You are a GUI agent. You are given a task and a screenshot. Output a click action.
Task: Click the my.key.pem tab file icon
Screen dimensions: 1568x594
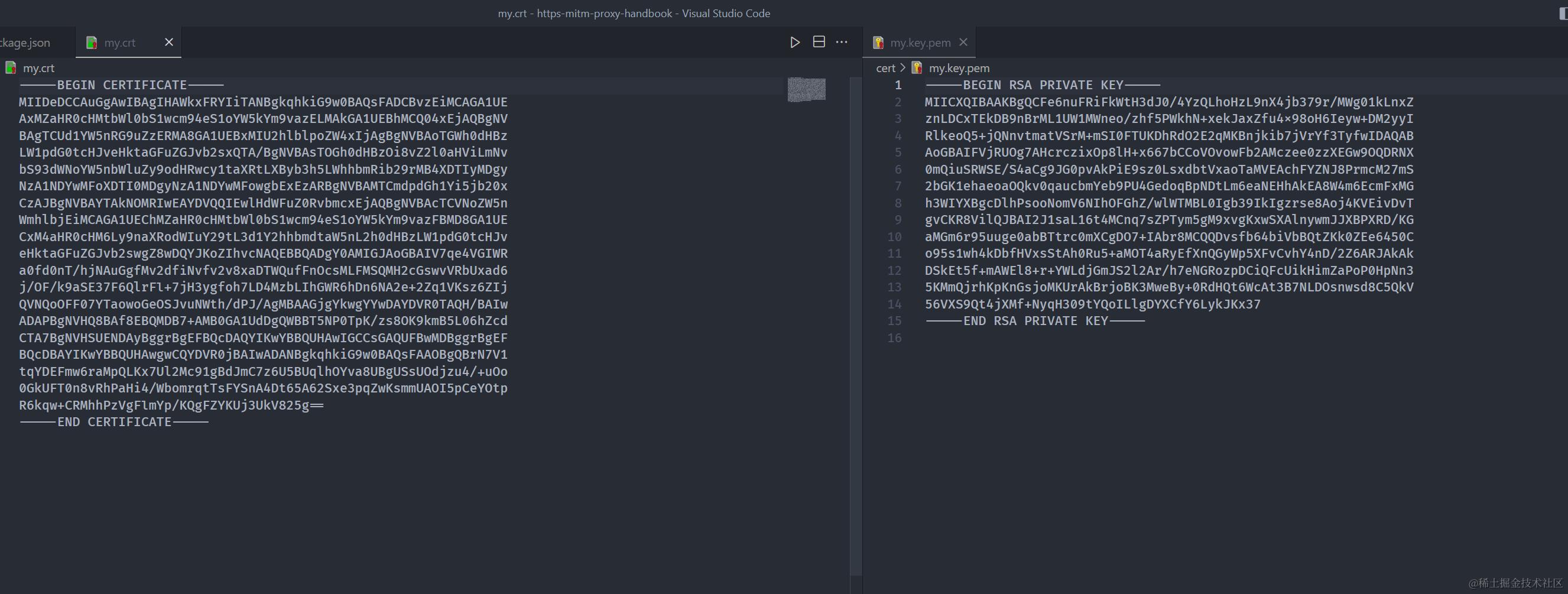tap(878, 43)
